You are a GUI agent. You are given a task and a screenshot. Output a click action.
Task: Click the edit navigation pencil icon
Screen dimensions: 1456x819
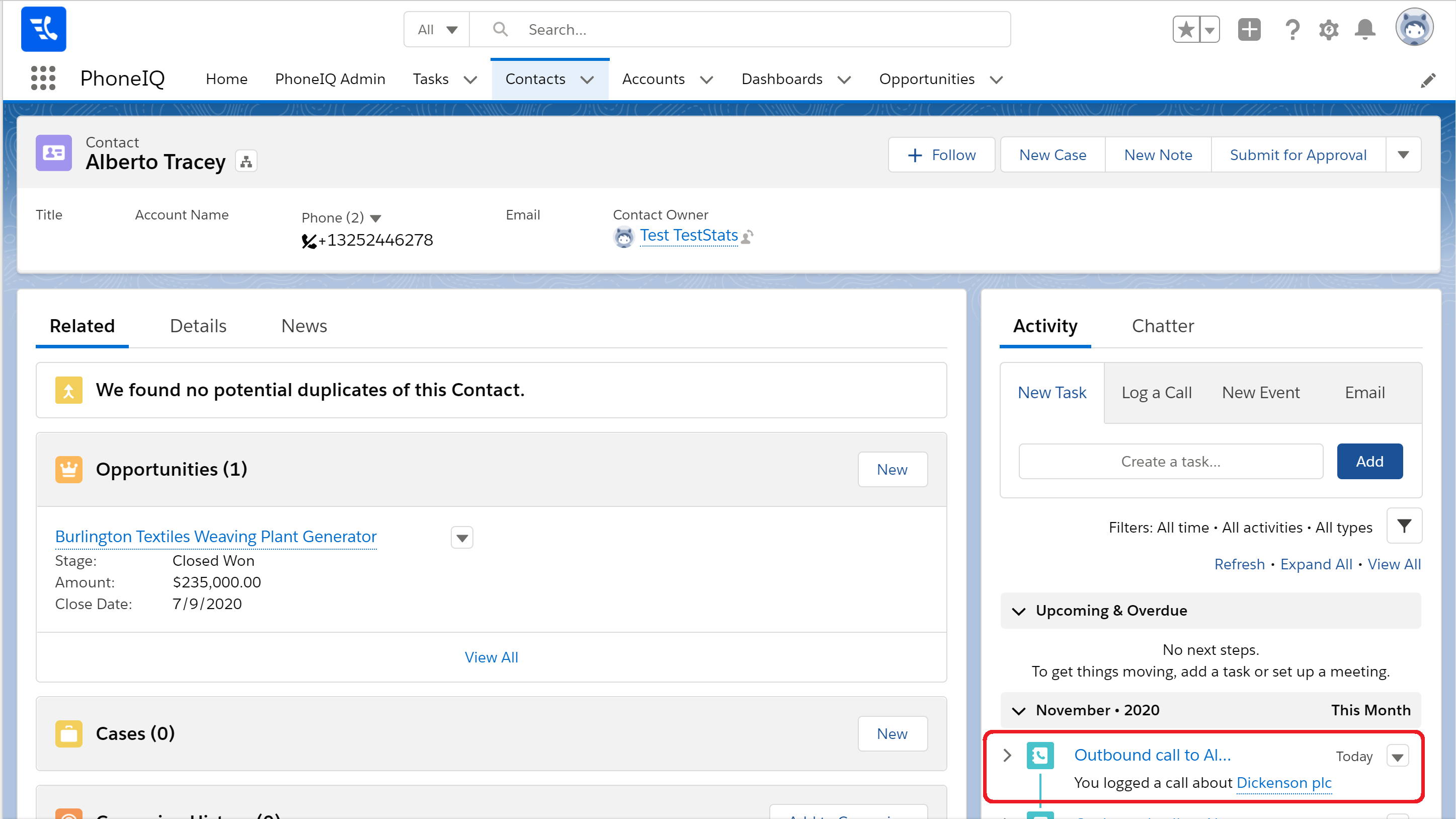[1428, 81]
